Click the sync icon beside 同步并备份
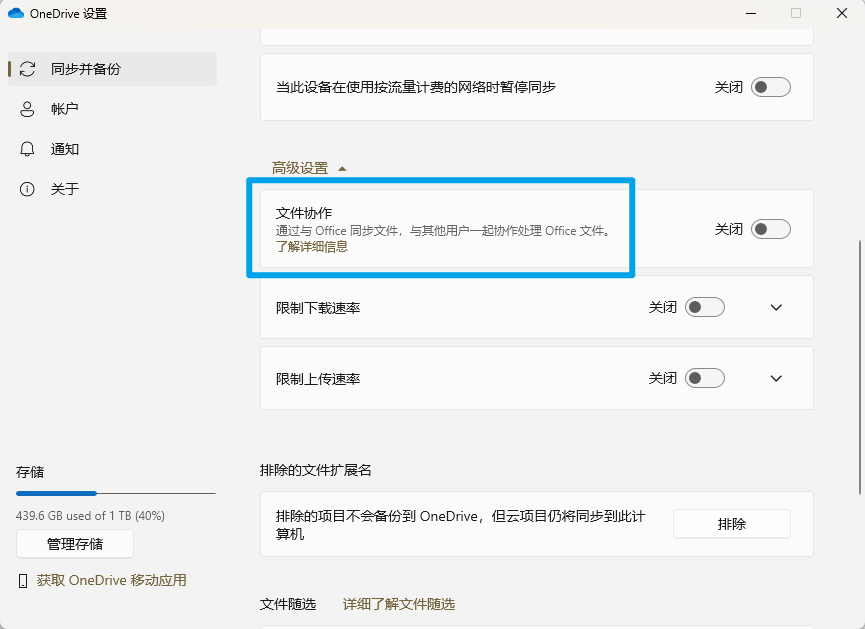This screenshot has width=865, height=629. coord(27,69)
